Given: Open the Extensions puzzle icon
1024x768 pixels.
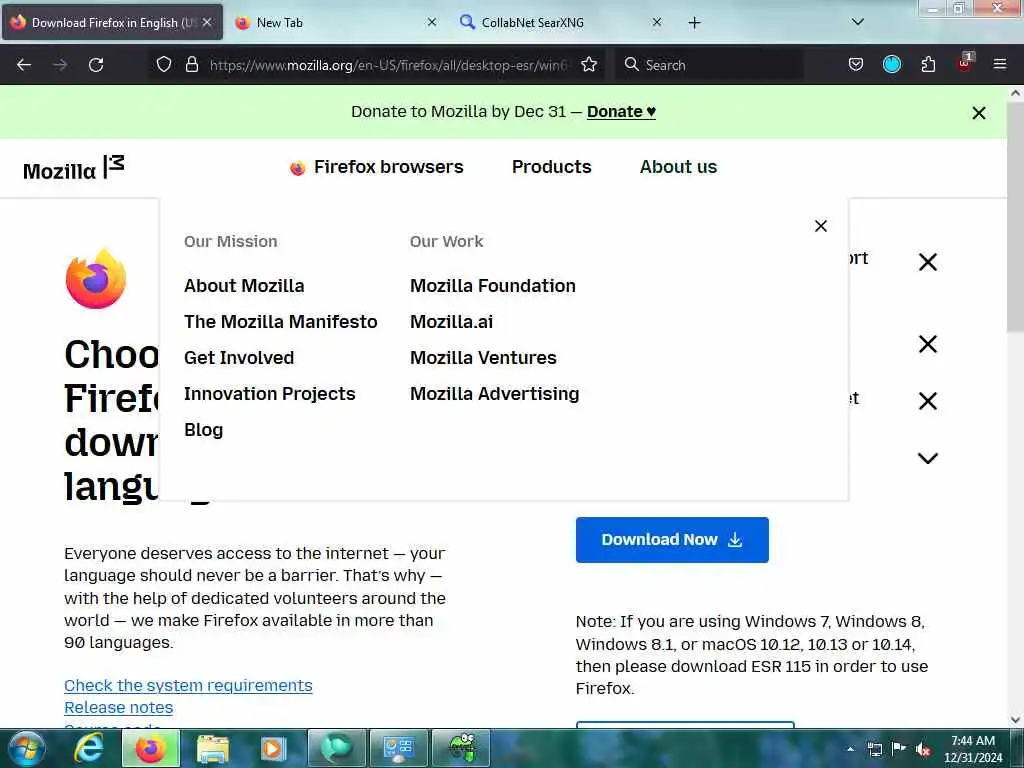Looking at the screenshot, I should pos(928,65).
